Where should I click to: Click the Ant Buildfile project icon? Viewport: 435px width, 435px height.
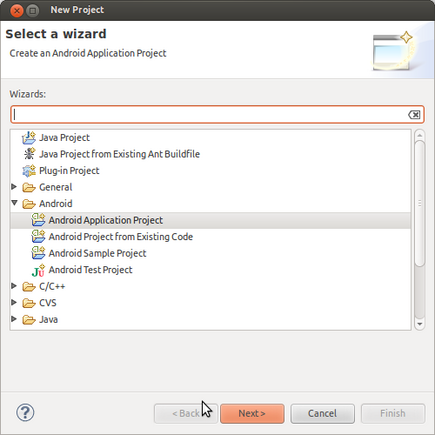point(29,154)
